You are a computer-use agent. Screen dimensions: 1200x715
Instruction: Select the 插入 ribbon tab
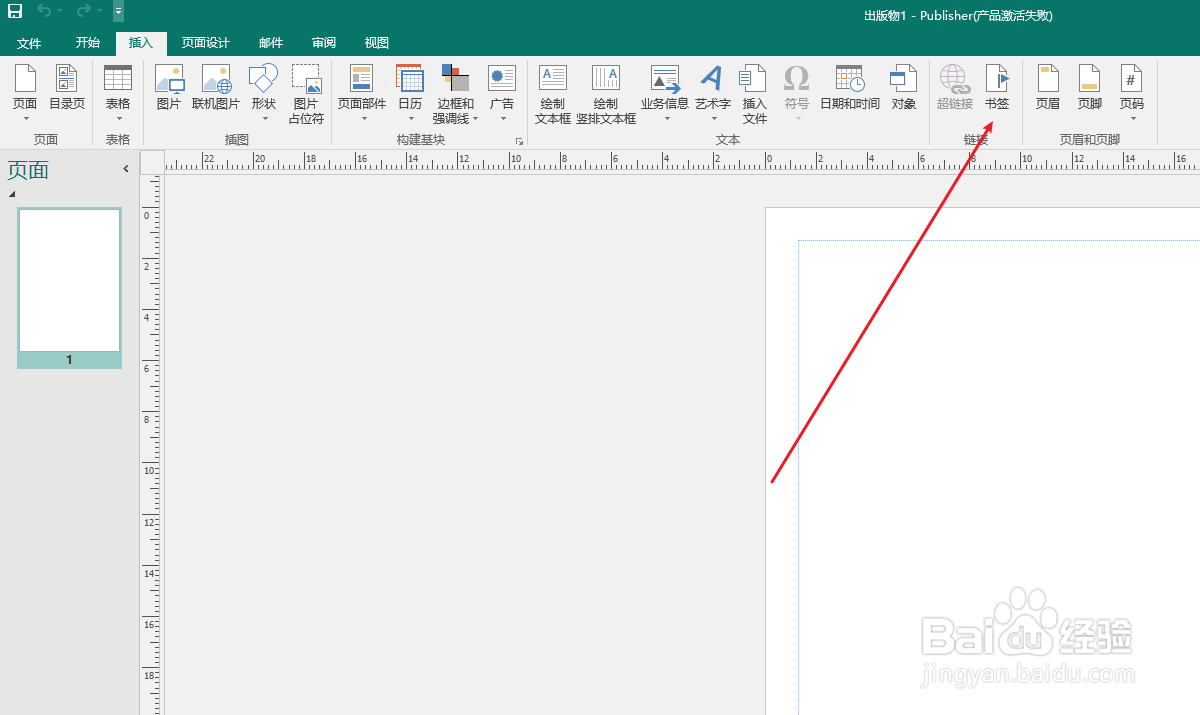point(141,43)
